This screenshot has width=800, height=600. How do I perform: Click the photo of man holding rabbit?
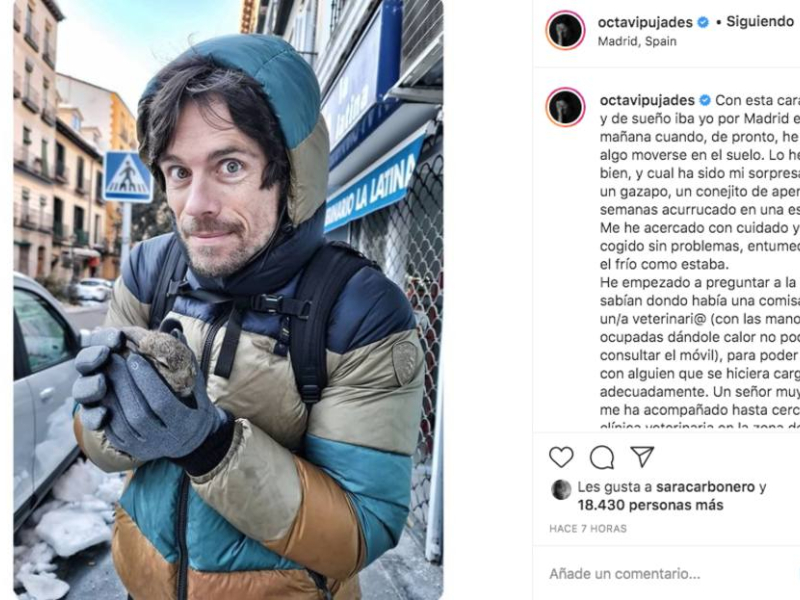(x=228, y=300)
